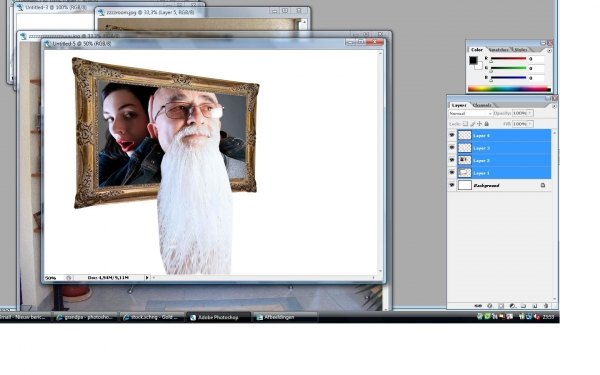Open the status bar Doc info arrow menu
Viewport: 600px width, 375px height.
coord(147,278)
